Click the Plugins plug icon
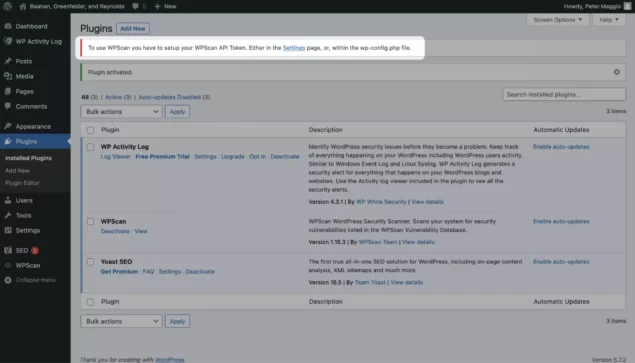Image resolution: width=635 pixels, height=363 pixels. click(x=8, y=141)
